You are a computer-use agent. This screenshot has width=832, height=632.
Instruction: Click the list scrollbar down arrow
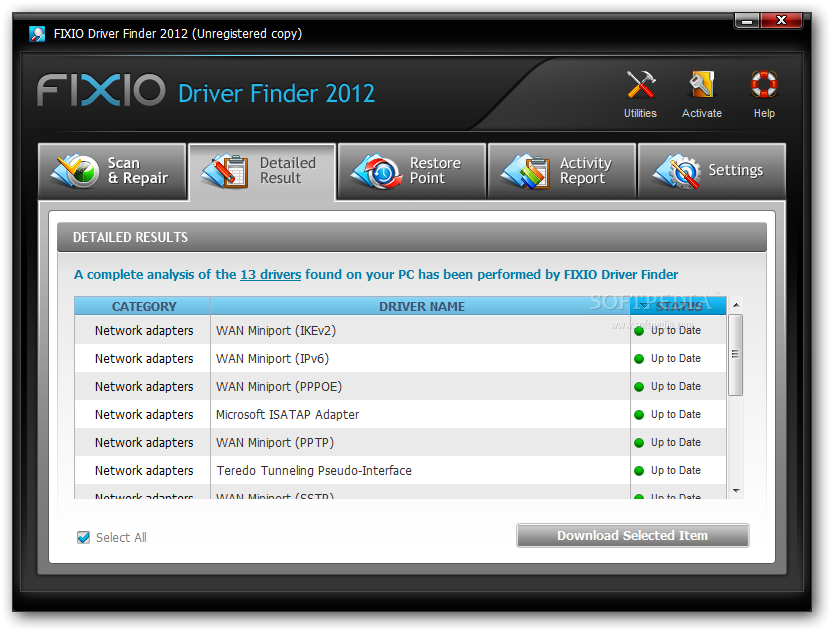coord(736,491)
